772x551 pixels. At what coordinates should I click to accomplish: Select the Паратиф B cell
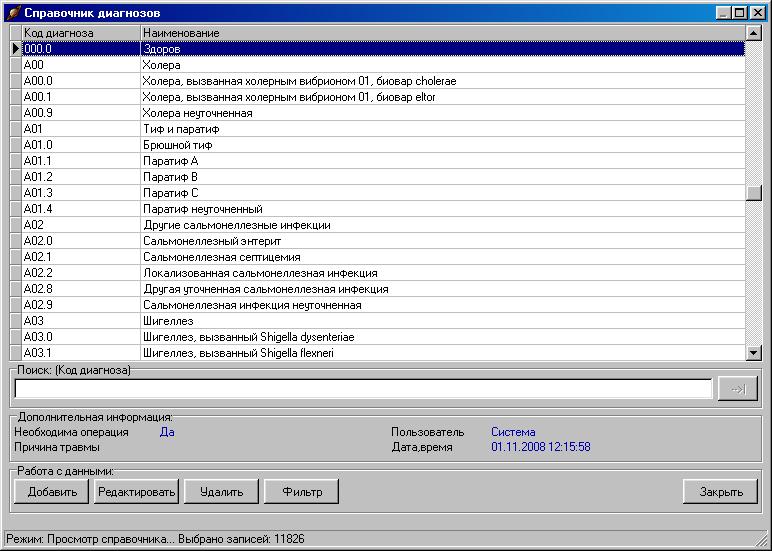coord(443,177)
